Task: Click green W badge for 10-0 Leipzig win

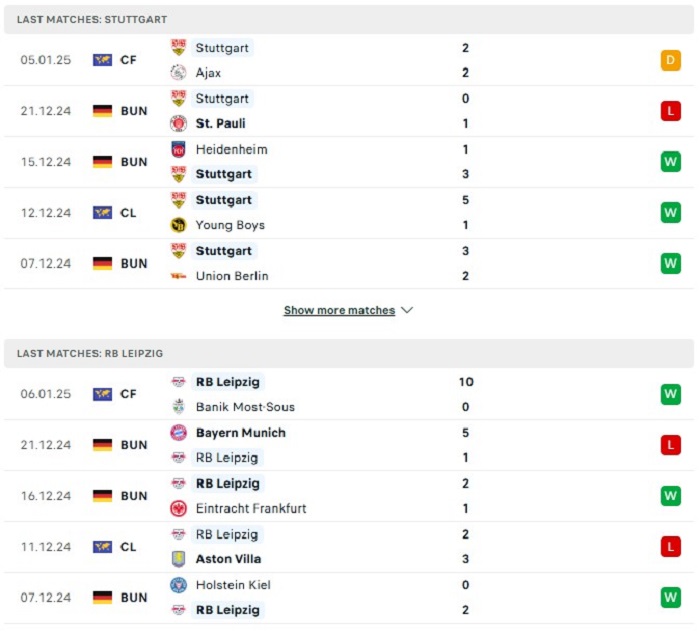Action: point(671,394)
